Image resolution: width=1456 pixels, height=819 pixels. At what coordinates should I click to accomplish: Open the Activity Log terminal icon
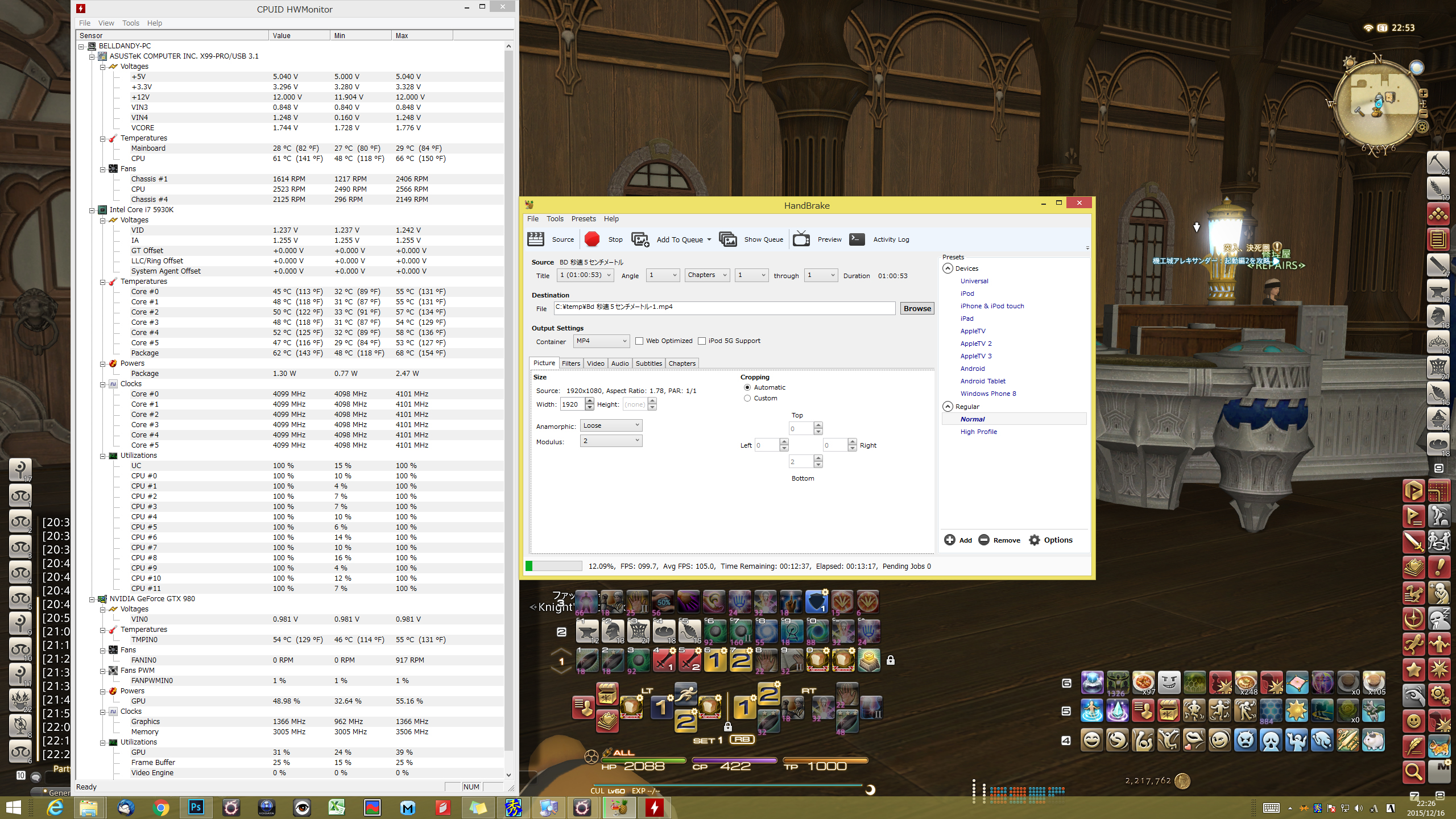tap(857, 239)
